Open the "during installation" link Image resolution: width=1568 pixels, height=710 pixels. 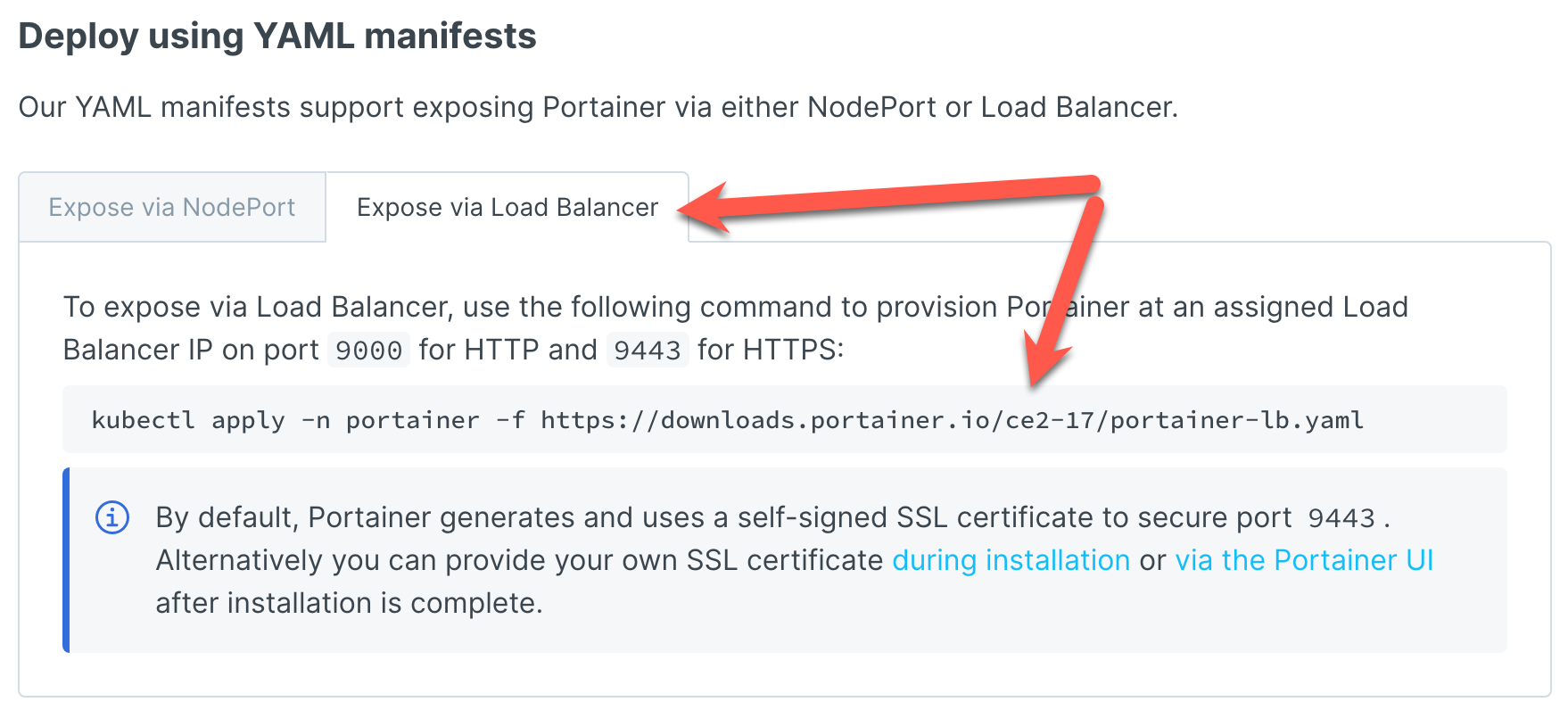coord(1011,560)
